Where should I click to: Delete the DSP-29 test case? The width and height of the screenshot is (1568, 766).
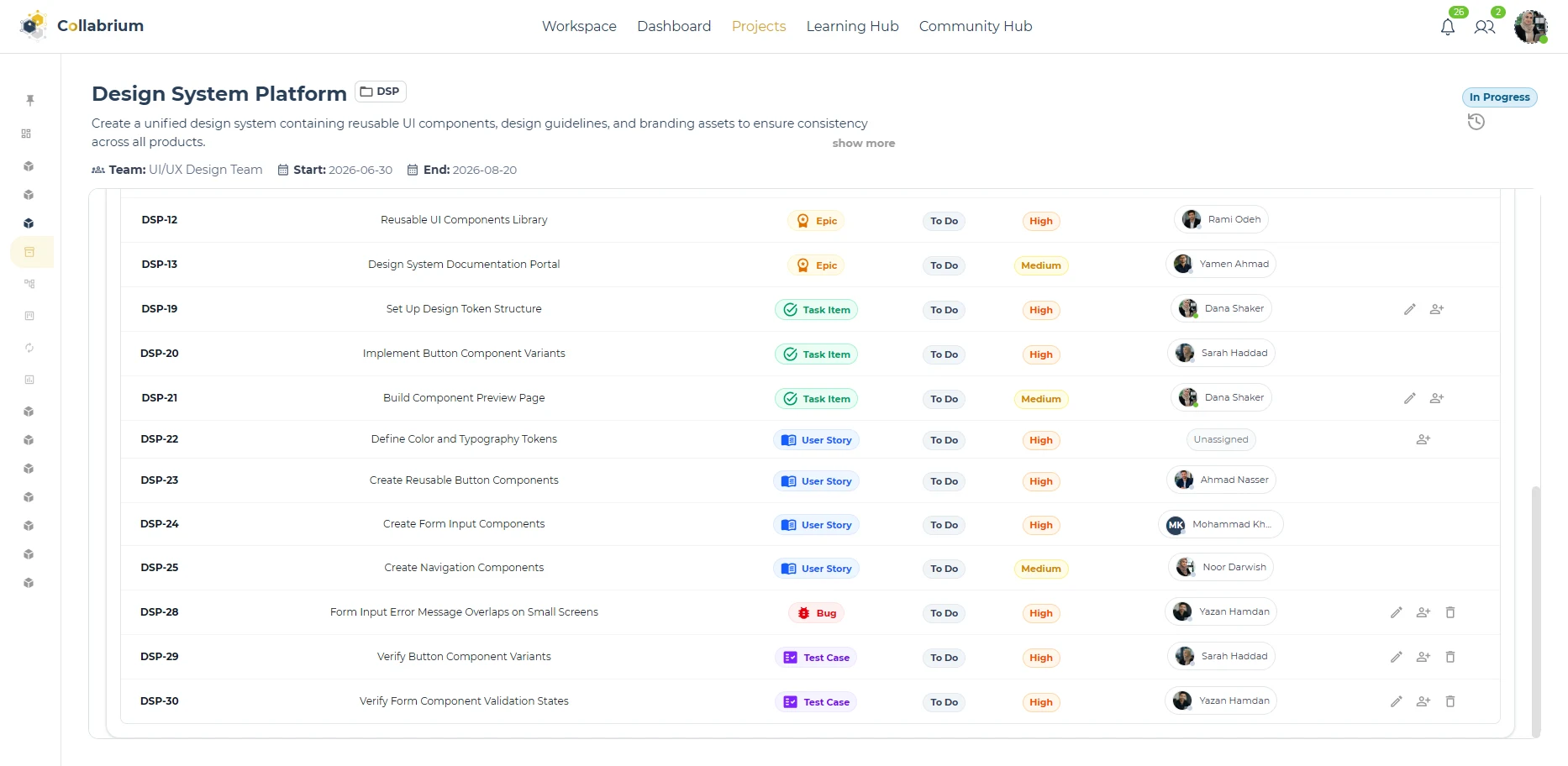[x=1450, y=657]
